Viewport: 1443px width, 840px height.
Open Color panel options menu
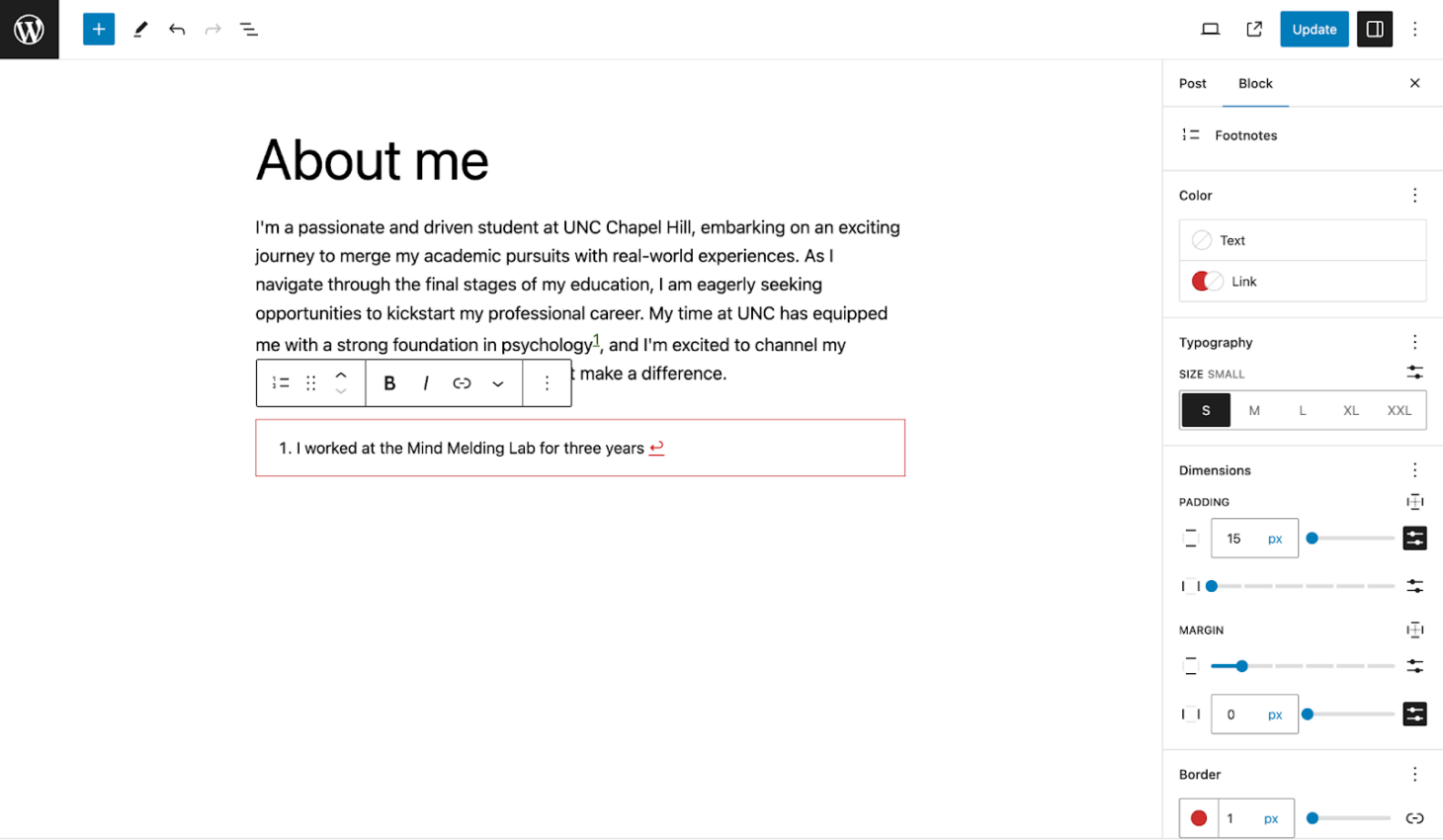[1414, 196]
